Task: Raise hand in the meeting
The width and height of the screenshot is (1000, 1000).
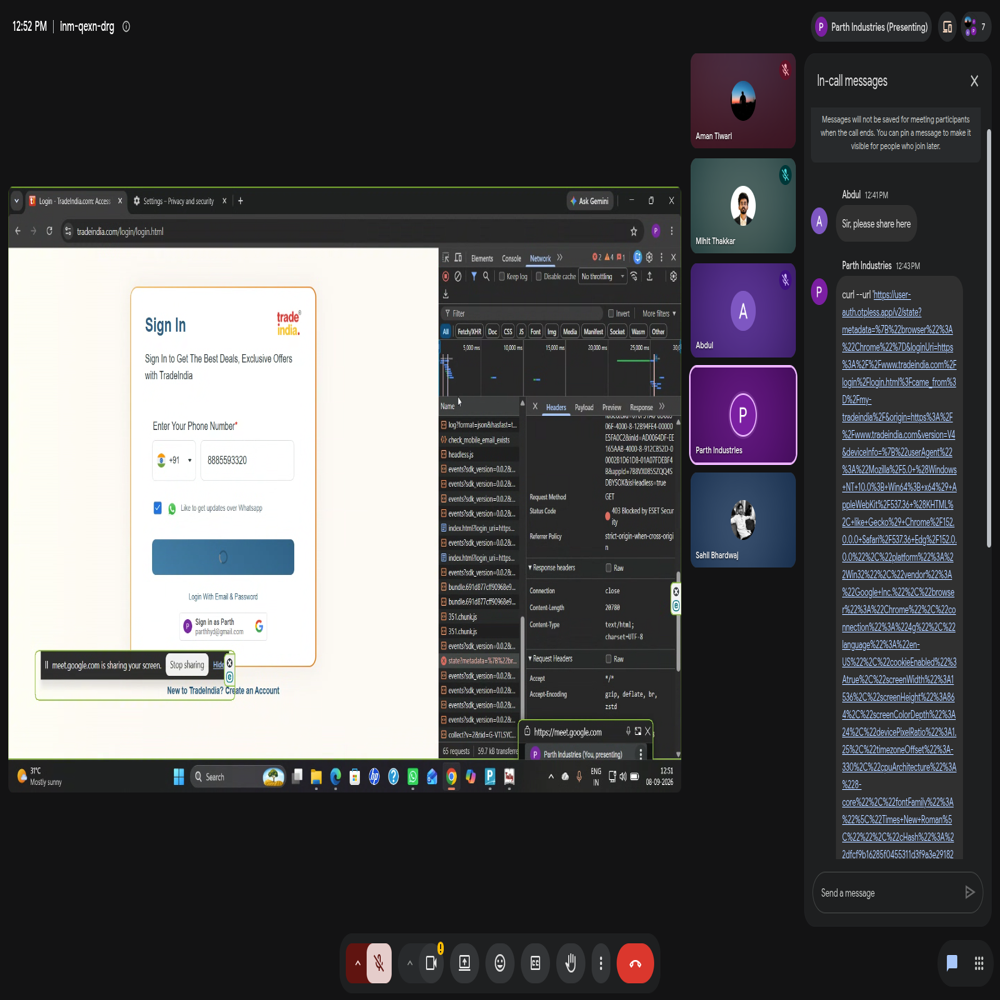Action: 571,963
